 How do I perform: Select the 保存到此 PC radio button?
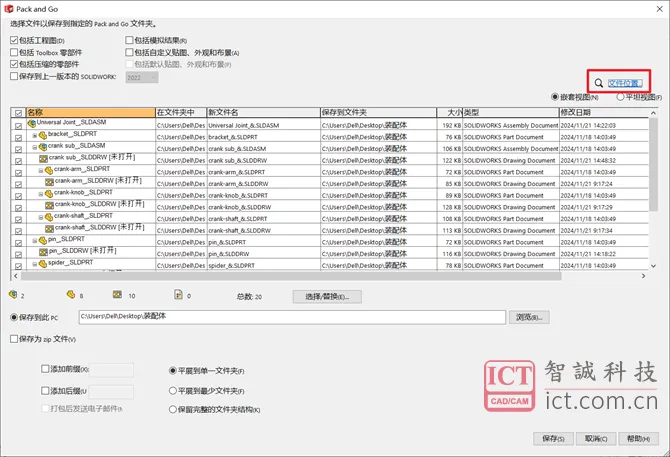point(14,317)
